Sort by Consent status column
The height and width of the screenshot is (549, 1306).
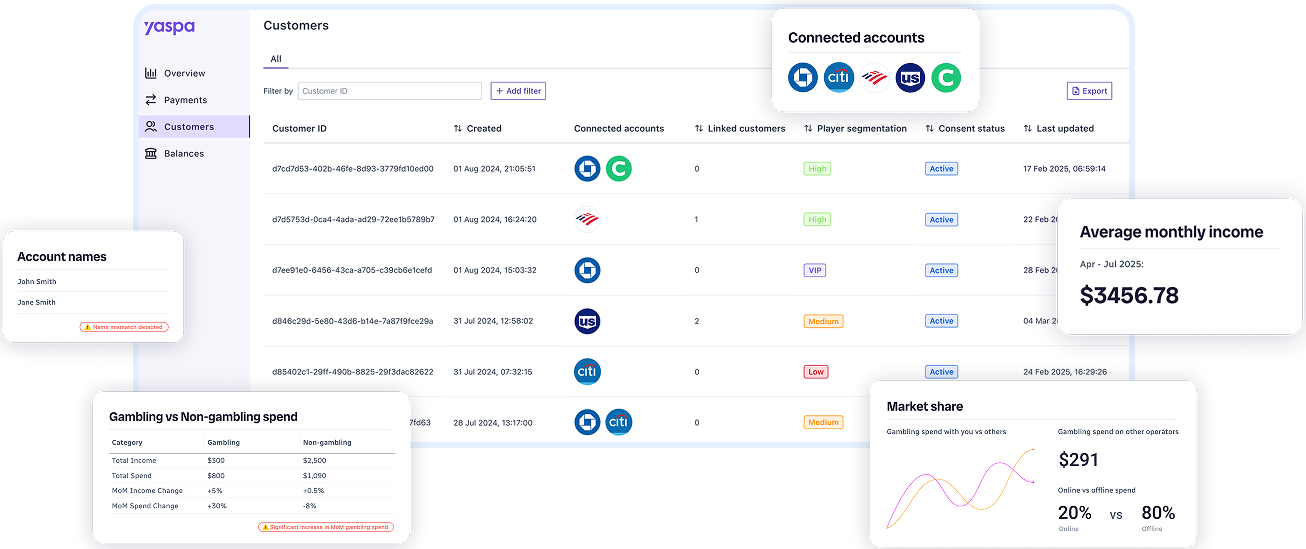[964, 129]
